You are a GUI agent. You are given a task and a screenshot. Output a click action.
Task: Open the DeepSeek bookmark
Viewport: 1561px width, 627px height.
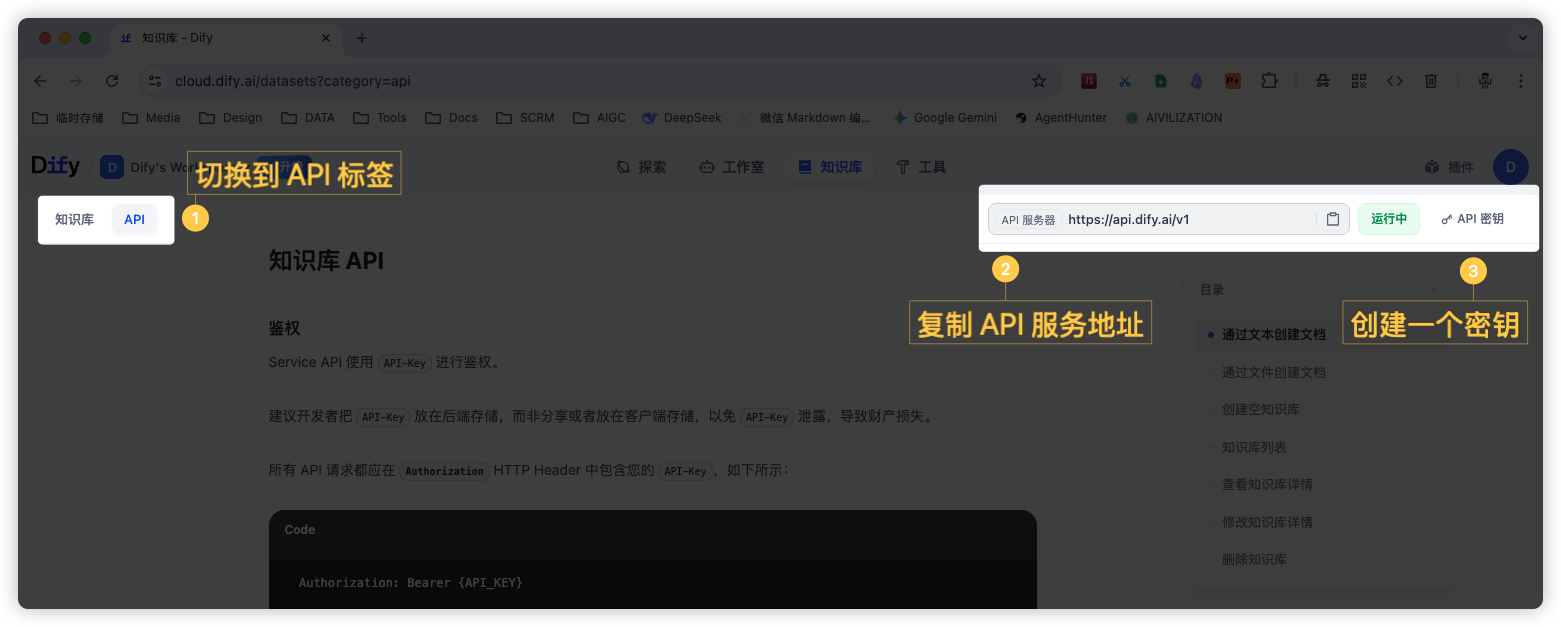pos(682,118)
